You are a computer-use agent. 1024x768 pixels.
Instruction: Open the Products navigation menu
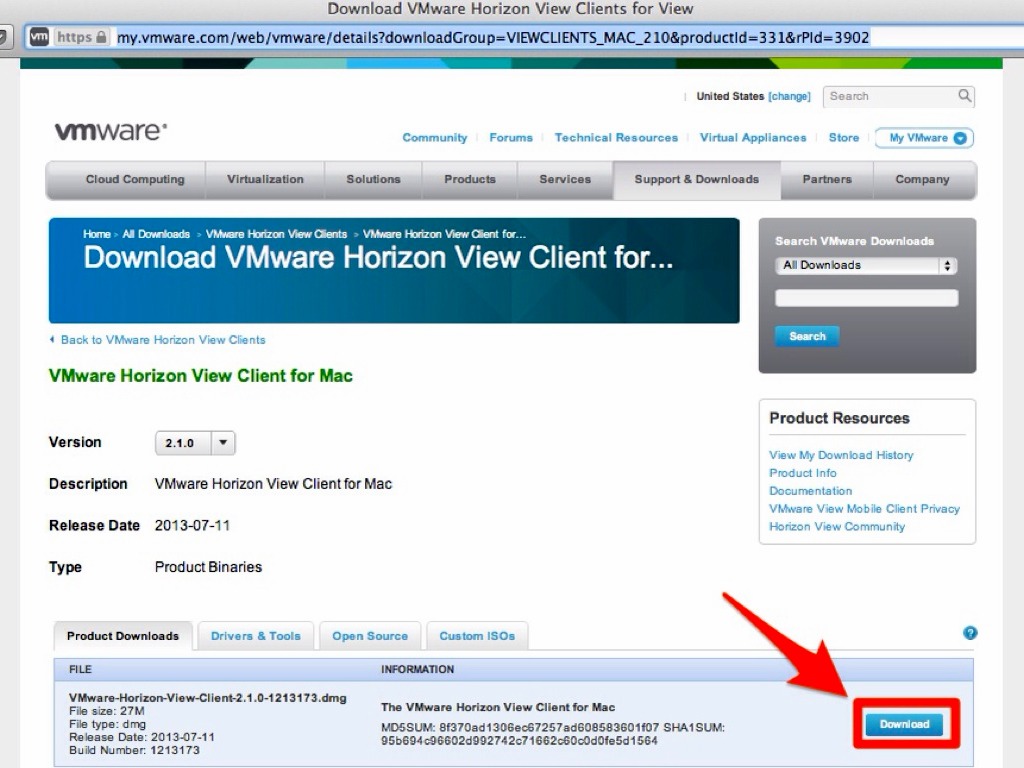(469, 180)
